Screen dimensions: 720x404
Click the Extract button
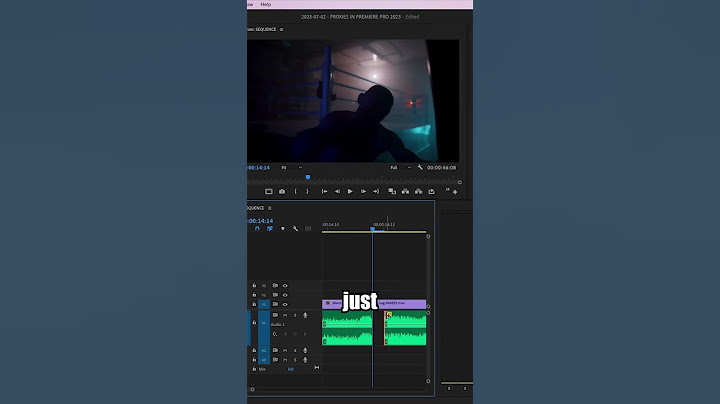pyautogui.click(x=418, y=191)
